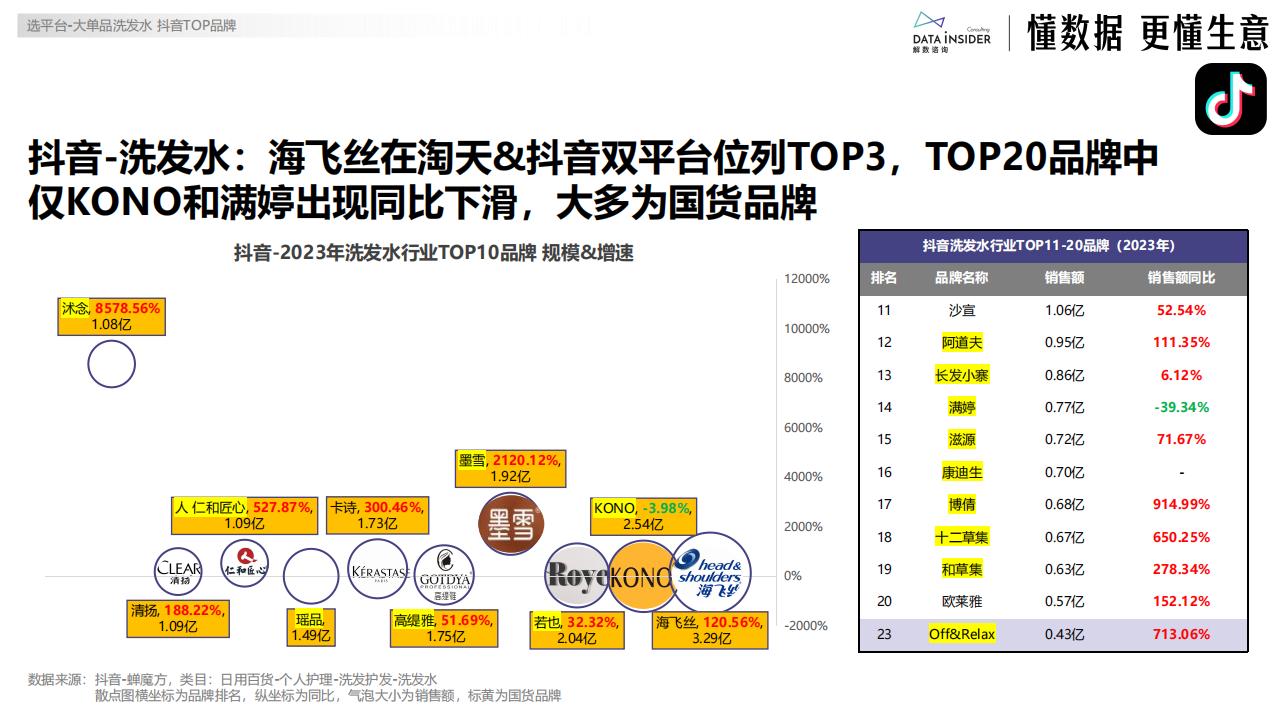Click the TikTok (Douyin) logo icon
This screenshot has height=720, width=1280.
coord(1230,98)
